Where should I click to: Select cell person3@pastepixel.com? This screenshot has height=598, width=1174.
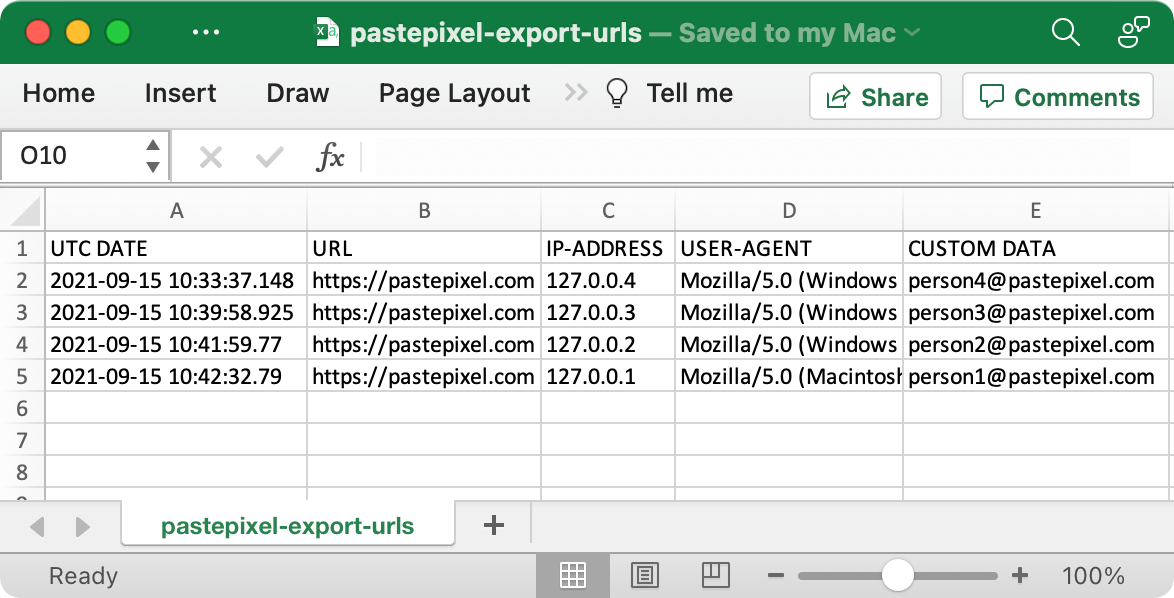pos(1035,312)
